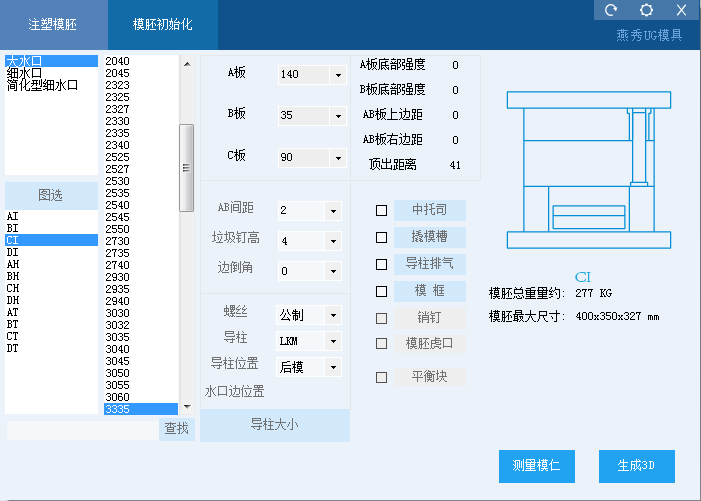Open the B板 thickness dropdown
Image resolution: width=701 pixels, height=501 pixels.
tap(338, 116)
